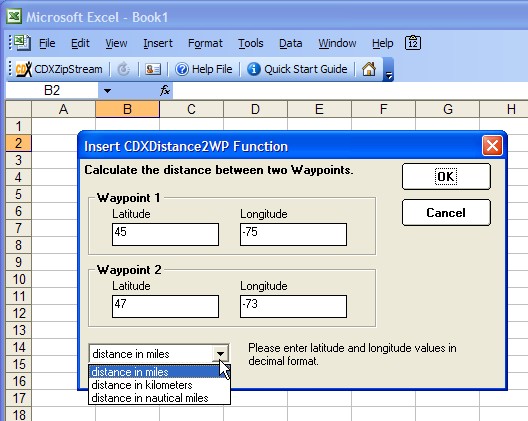Open the Help File question mark icon

pyautogui.click(x=182, y=69)
